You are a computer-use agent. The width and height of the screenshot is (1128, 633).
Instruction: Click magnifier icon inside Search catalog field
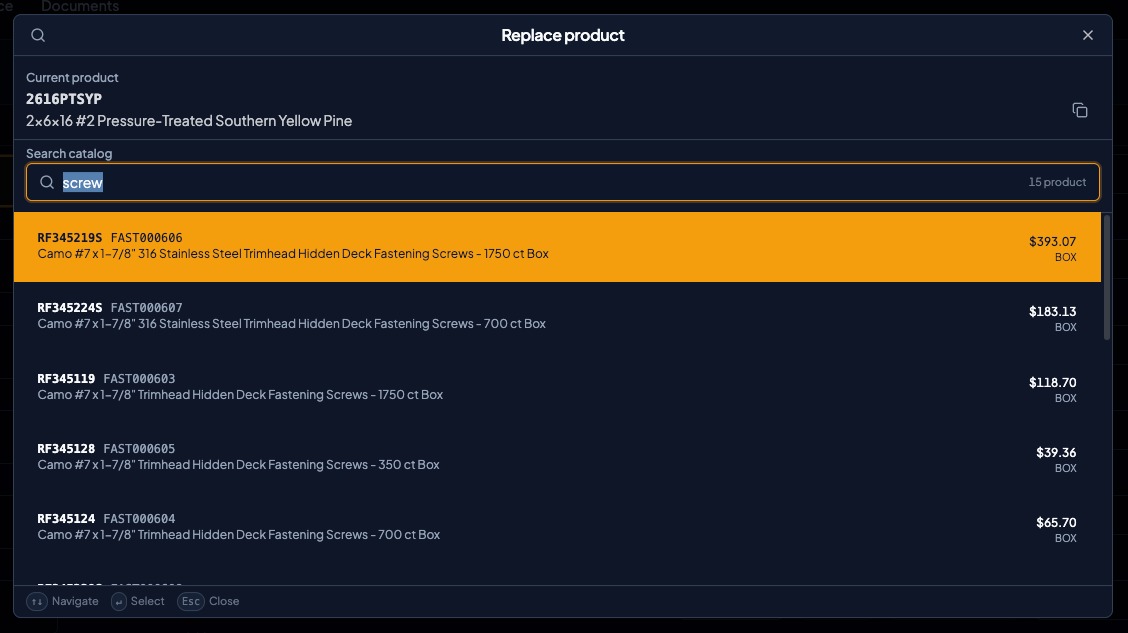47,182
